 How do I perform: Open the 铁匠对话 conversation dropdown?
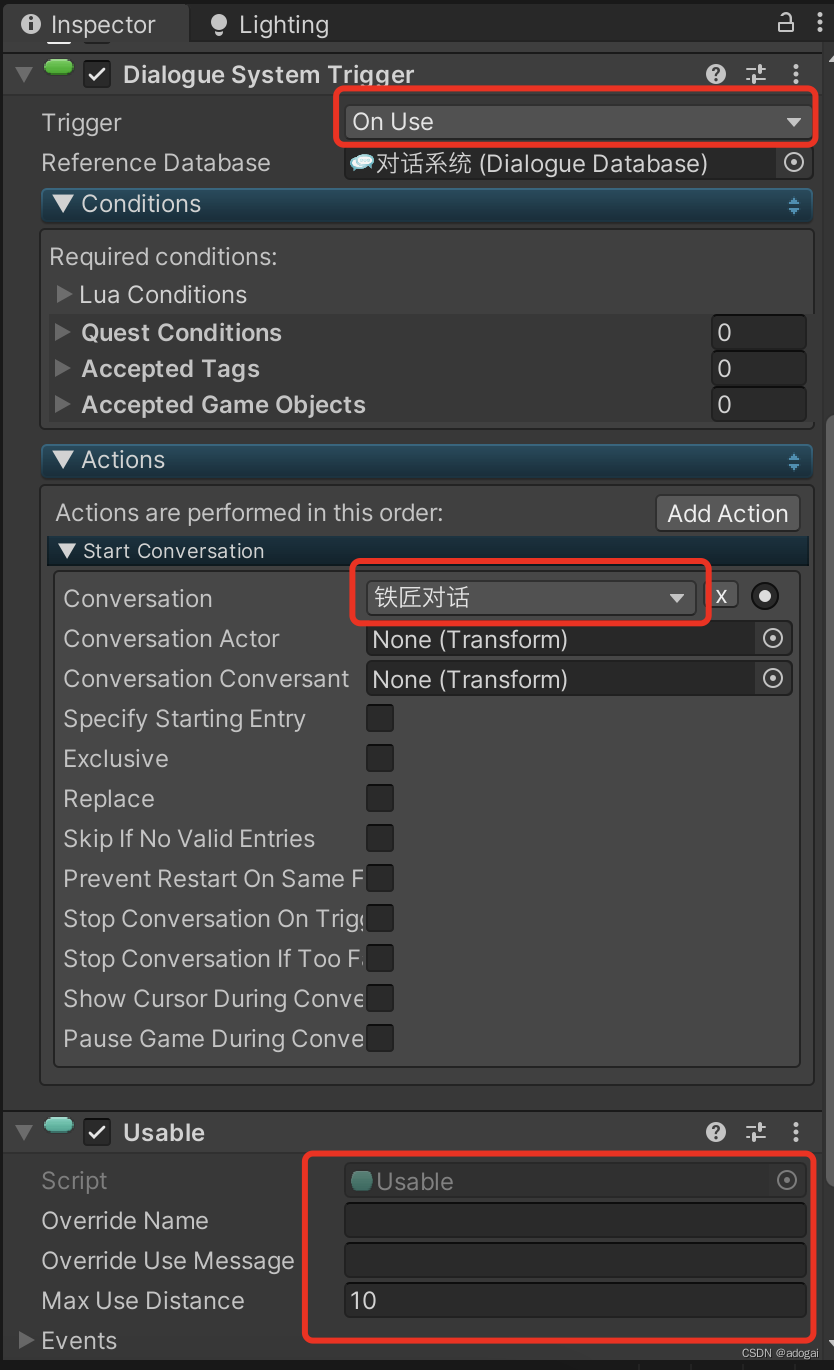[530, 595]
